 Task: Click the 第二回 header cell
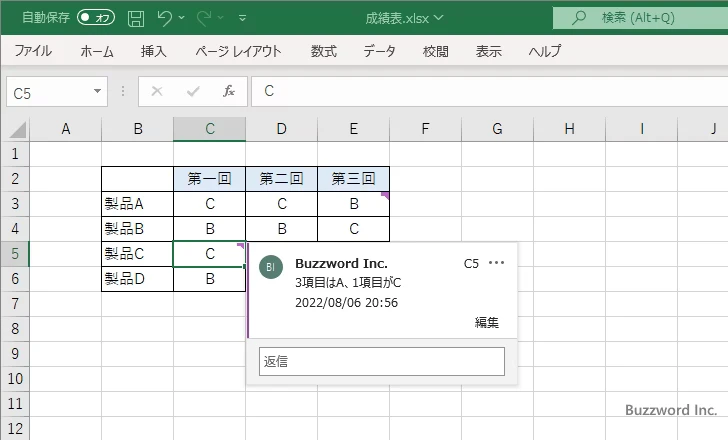(281, 179)
